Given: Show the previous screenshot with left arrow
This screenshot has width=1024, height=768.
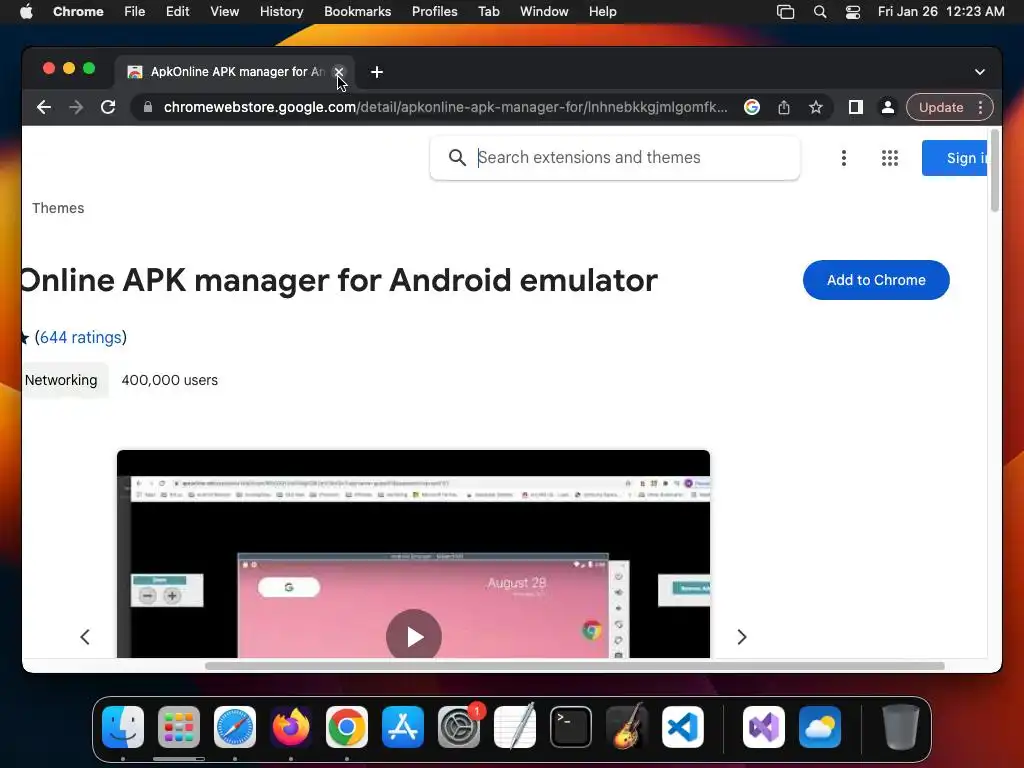Looking at the screenshot, I should coord(85,637).
